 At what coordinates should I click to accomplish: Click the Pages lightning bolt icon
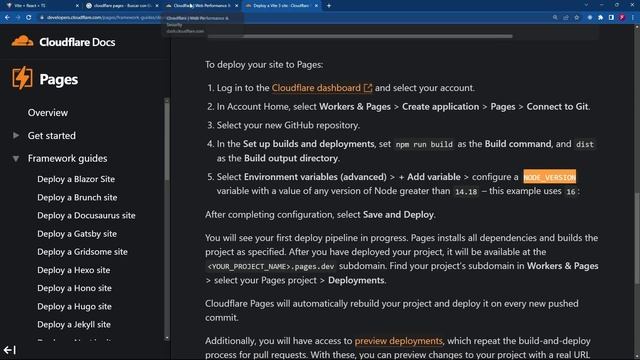pos(22,78)
